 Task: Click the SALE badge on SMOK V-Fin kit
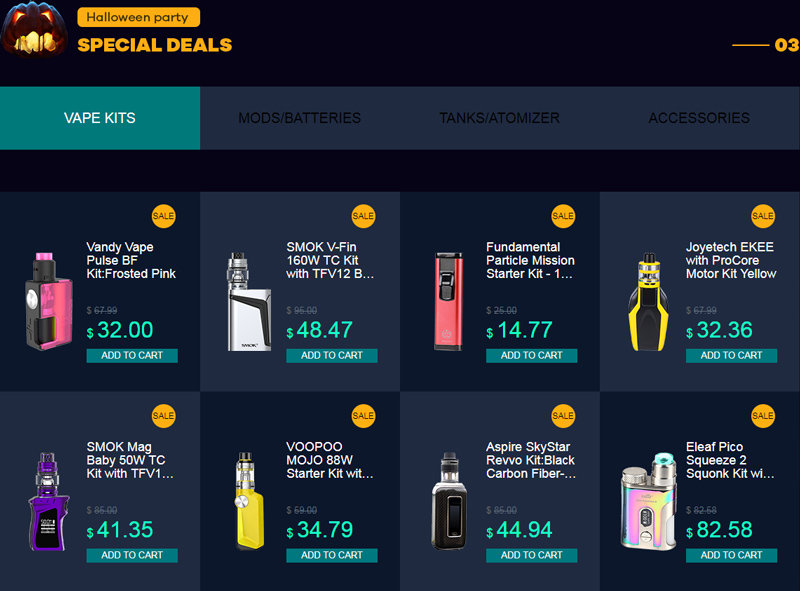coord(363,216)
